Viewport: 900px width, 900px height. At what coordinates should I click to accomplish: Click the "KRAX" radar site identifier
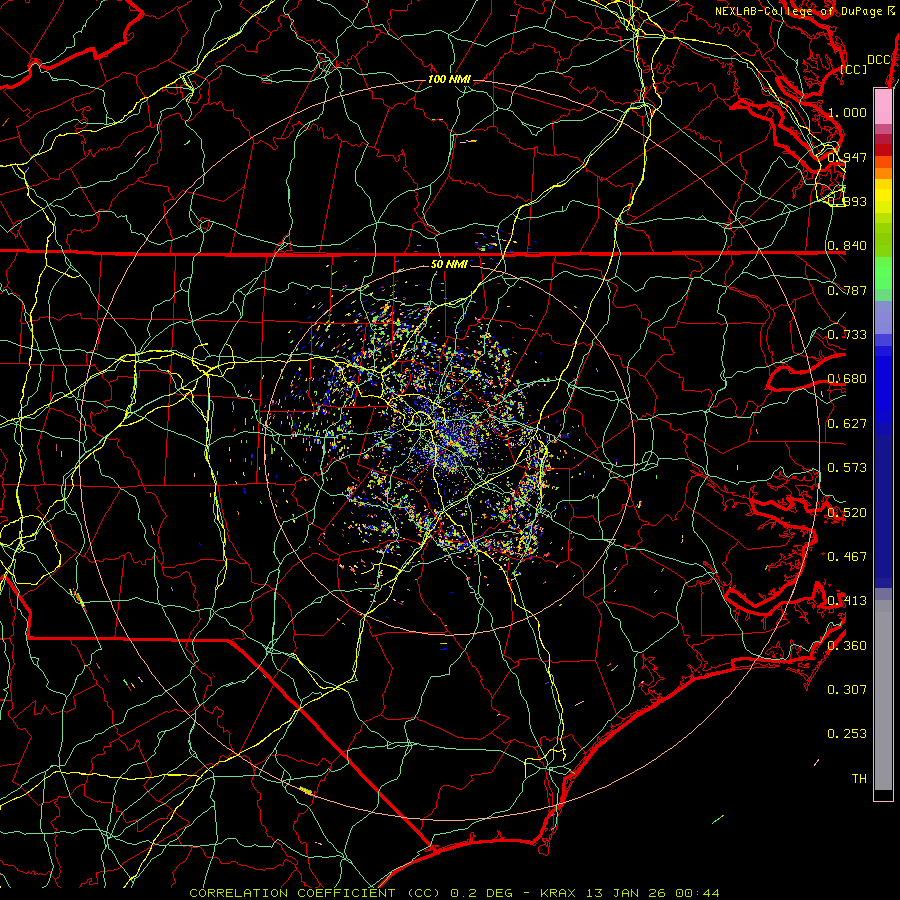click(x=560, y=893)
